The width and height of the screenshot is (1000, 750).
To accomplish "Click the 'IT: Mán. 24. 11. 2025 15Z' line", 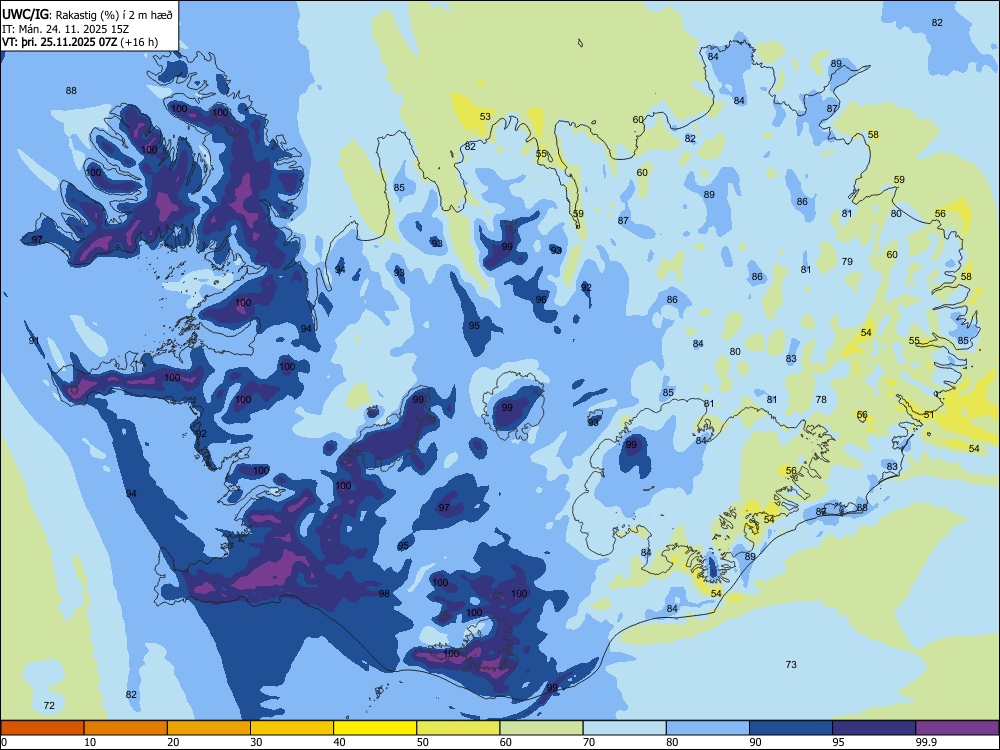I will click(x=65, y=29).
